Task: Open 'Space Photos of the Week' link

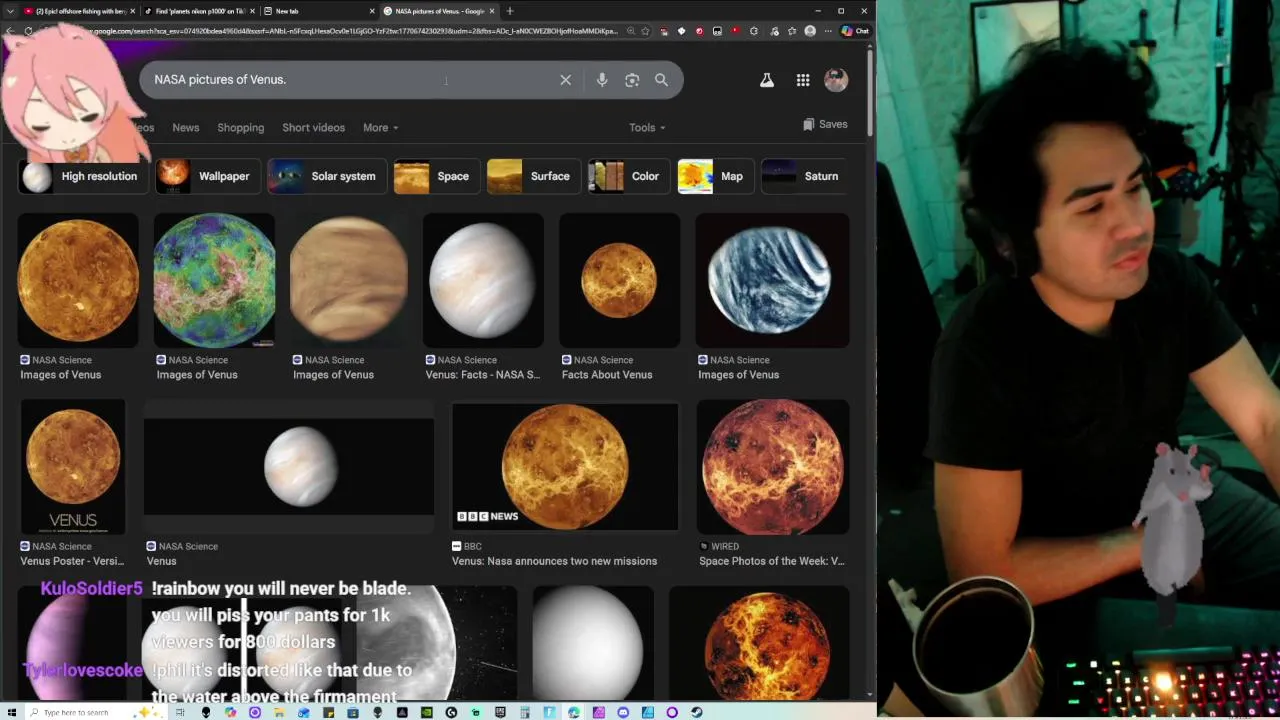Action: tap(771, 561)
